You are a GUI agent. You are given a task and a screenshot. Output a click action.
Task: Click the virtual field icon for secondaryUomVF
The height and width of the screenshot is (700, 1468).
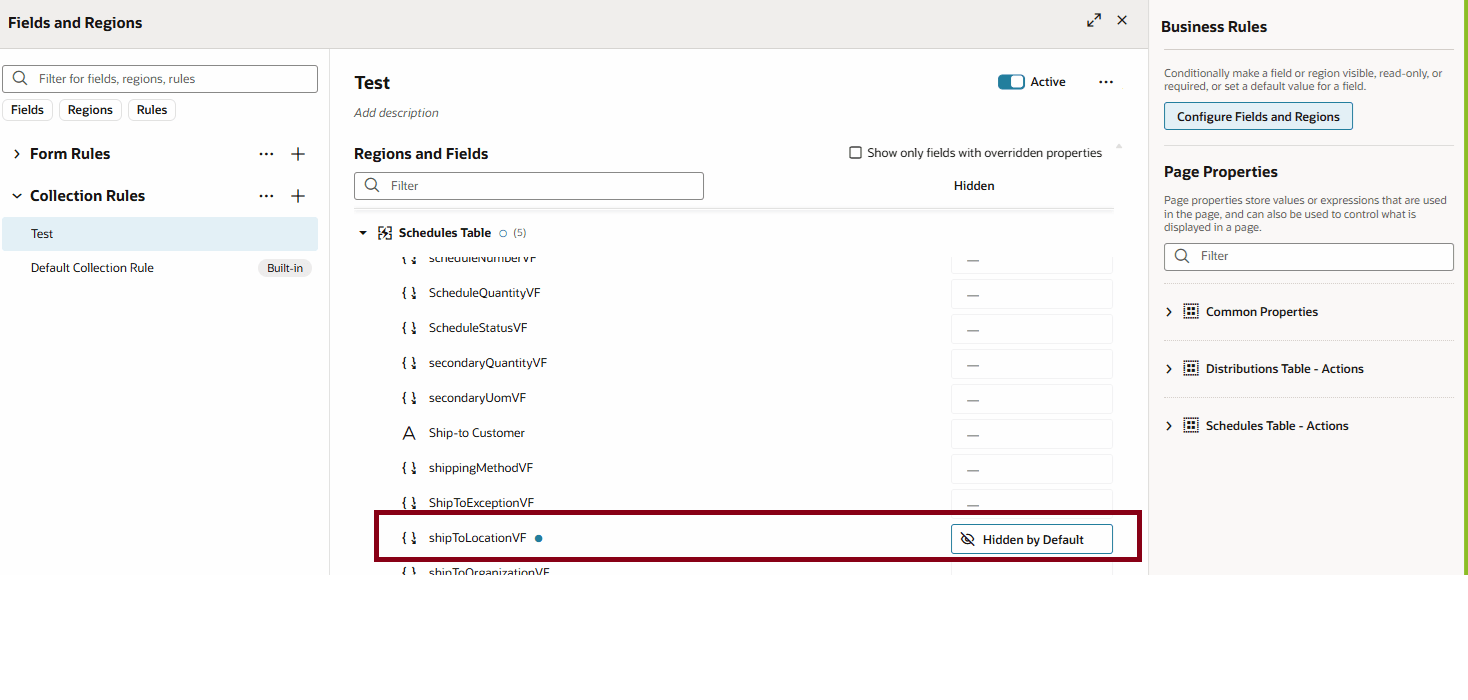(x=409, y=398)
